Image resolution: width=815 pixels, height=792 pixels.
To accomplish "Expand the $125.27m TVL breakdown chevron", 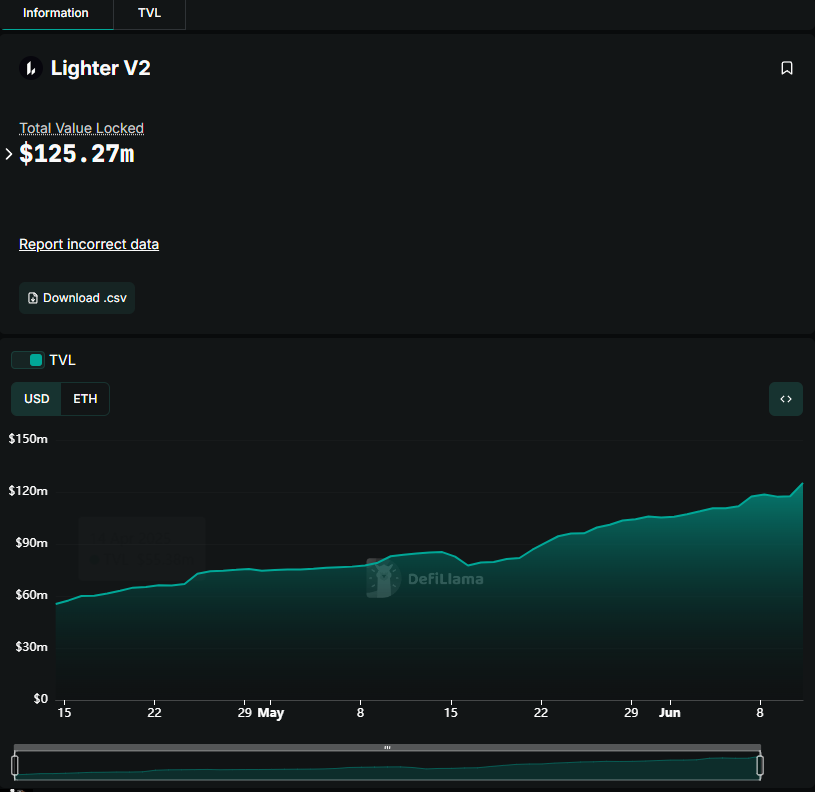I will pos(9,154).
